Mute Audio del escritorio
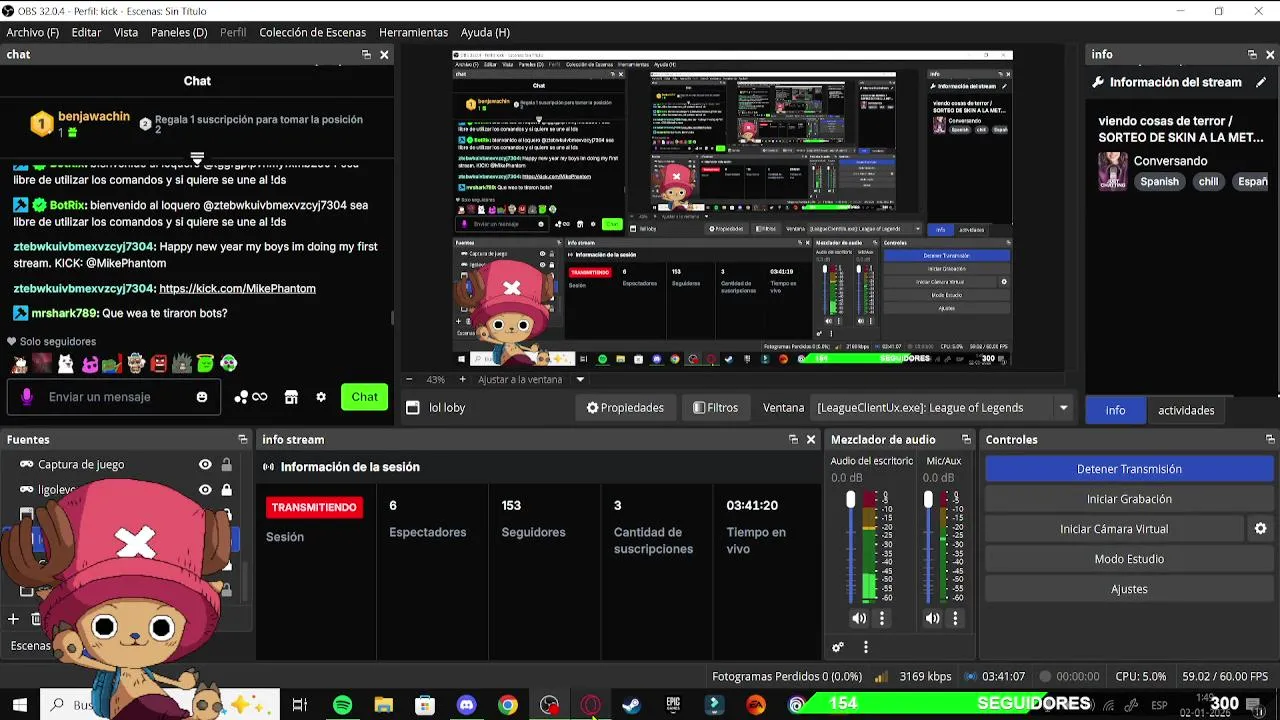The height and width of the screenshot is (720, 1280). [859, 618]
